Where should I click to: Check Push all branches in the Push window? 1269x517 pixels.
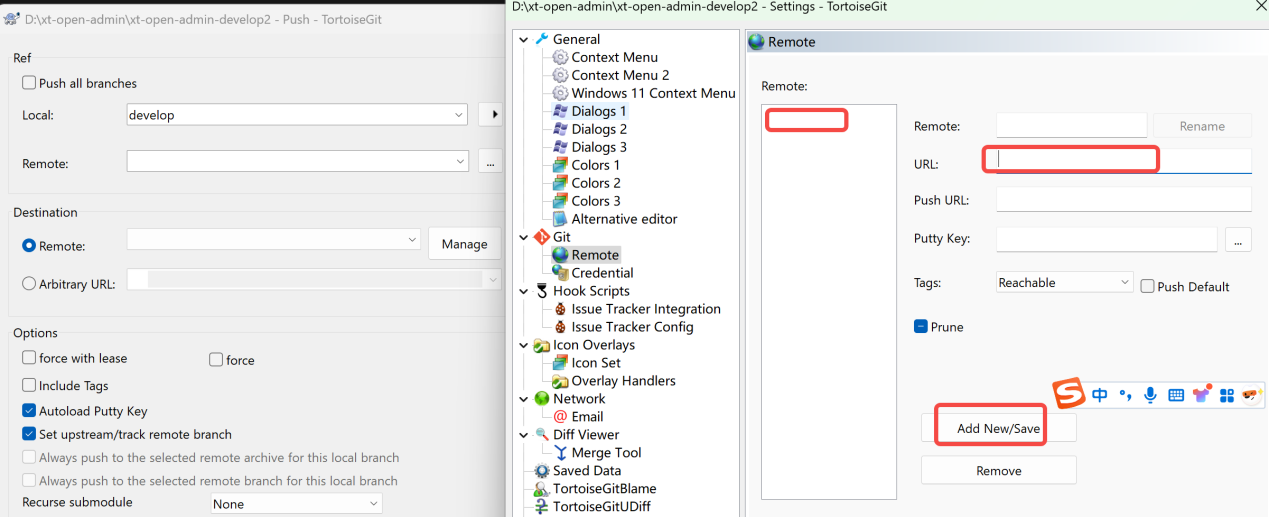pyautogui.click(x=29, y=83)
